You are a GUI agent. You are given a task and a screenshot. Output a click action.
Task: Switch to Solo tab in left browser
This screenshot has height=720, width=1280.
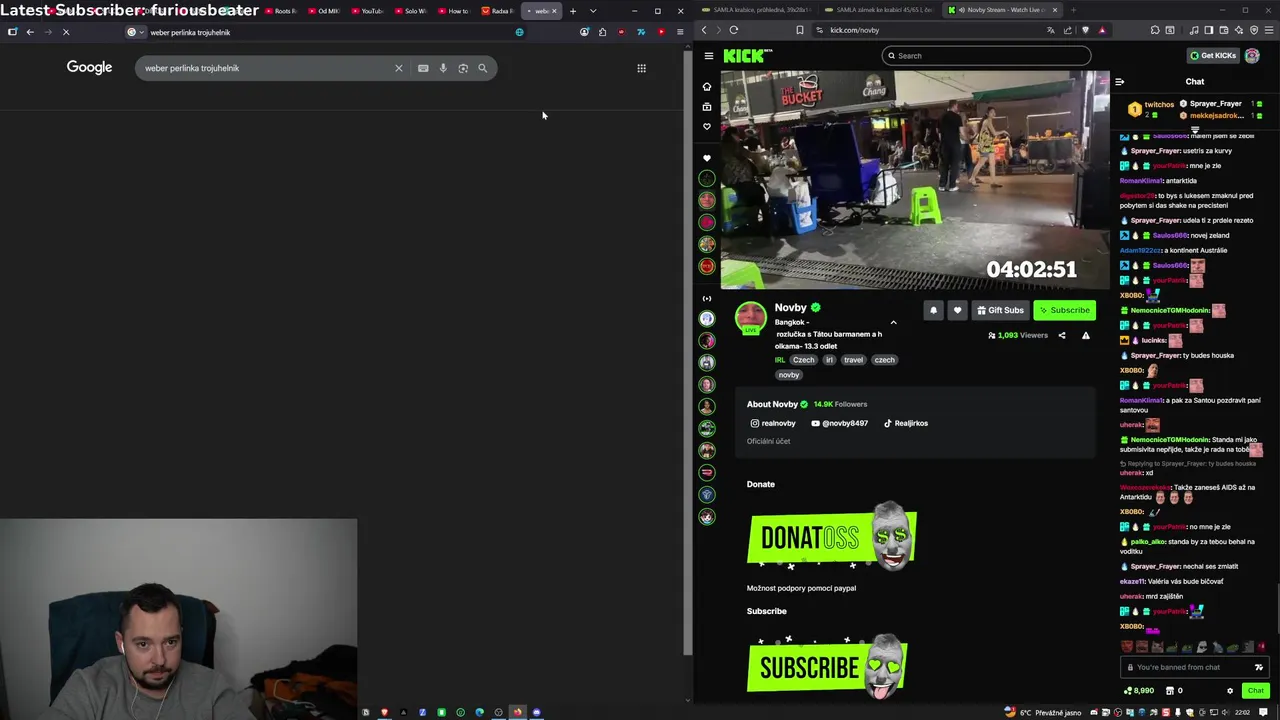coord(411,11)
